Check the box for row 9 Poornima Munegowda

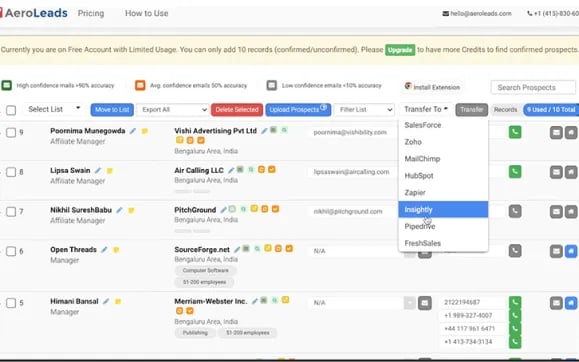click(11, 132)
